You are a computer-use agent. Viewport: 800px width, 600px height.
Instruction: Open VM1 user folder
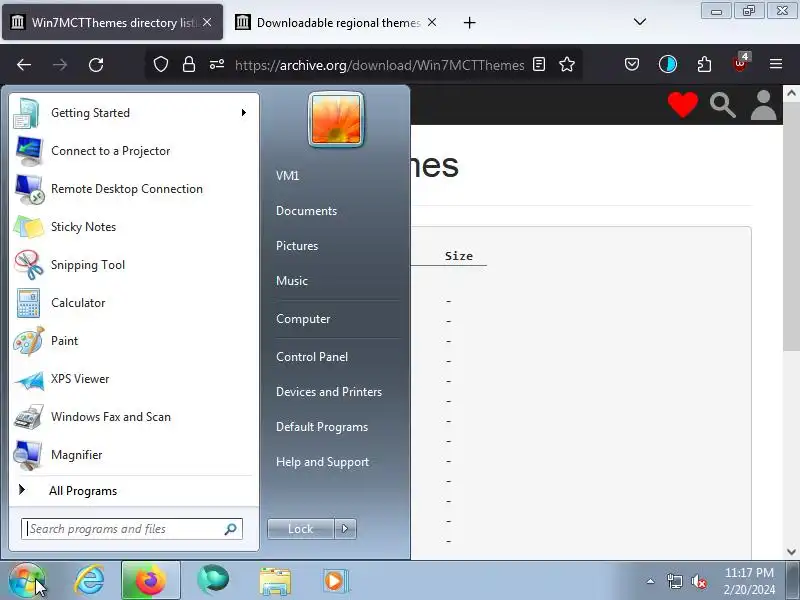[287, 176]
